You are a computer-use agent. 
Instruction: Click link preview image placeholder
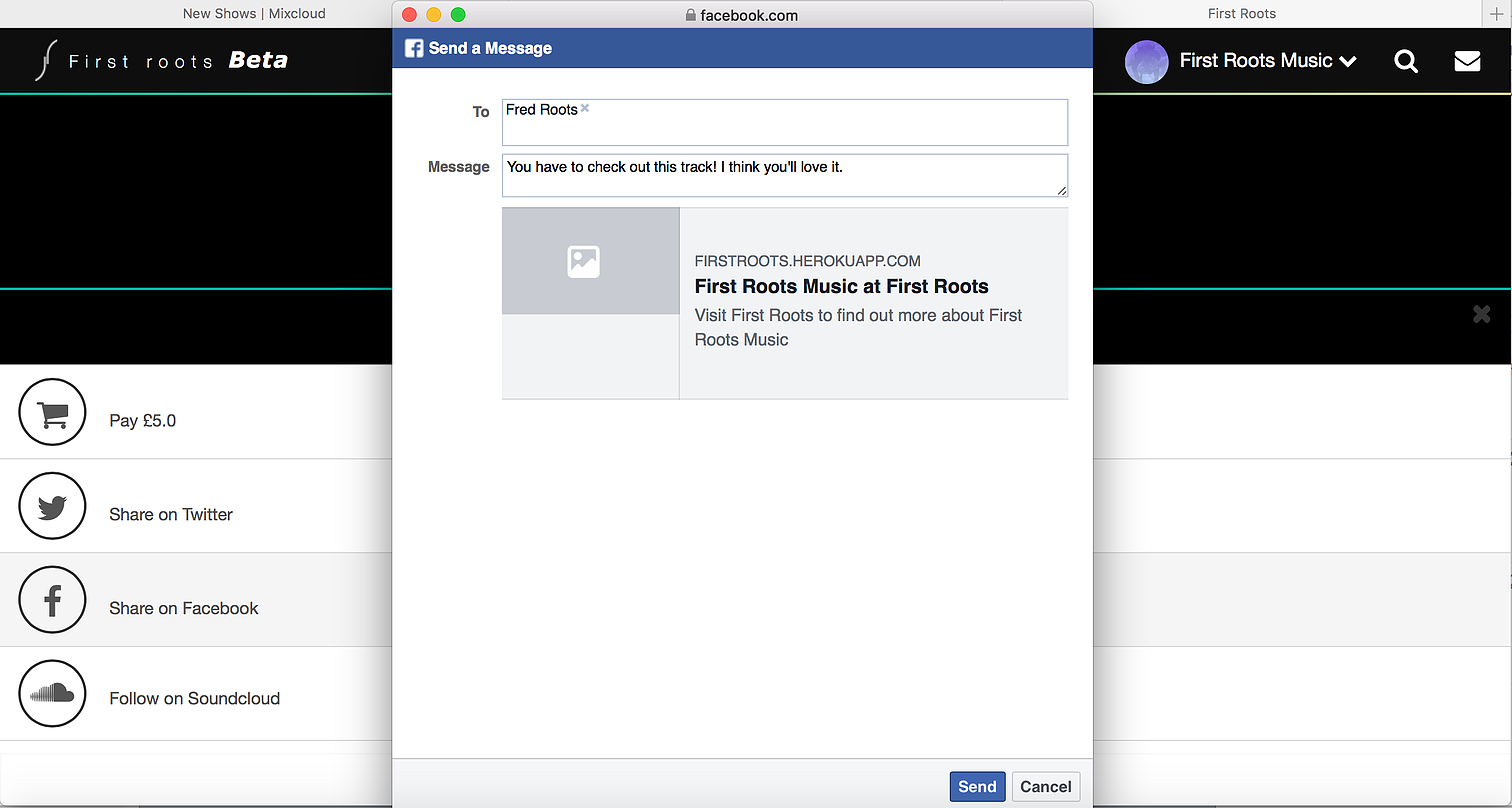click(590, 261)
